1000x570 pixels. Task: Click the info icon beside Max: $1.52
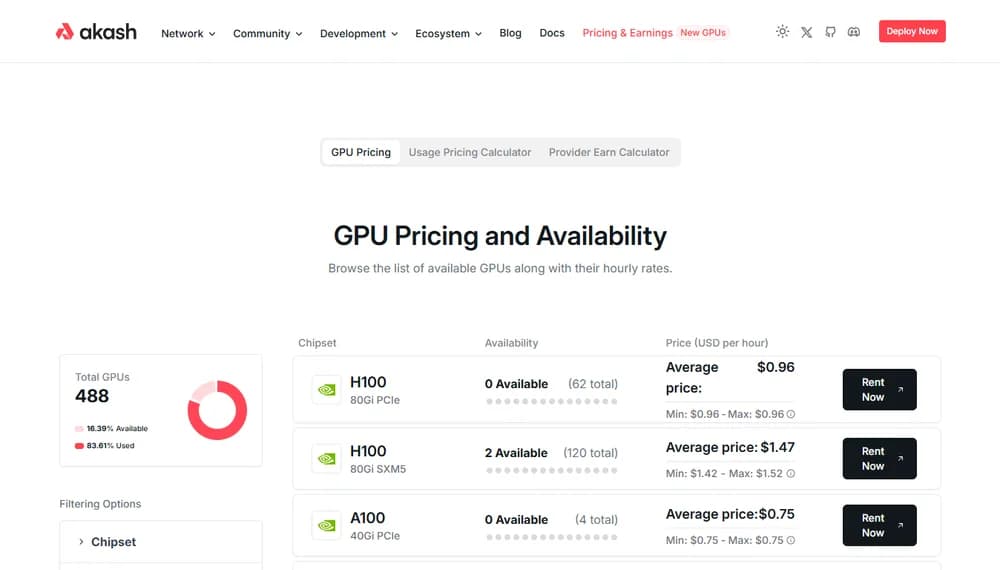click(x=791, y=474)
